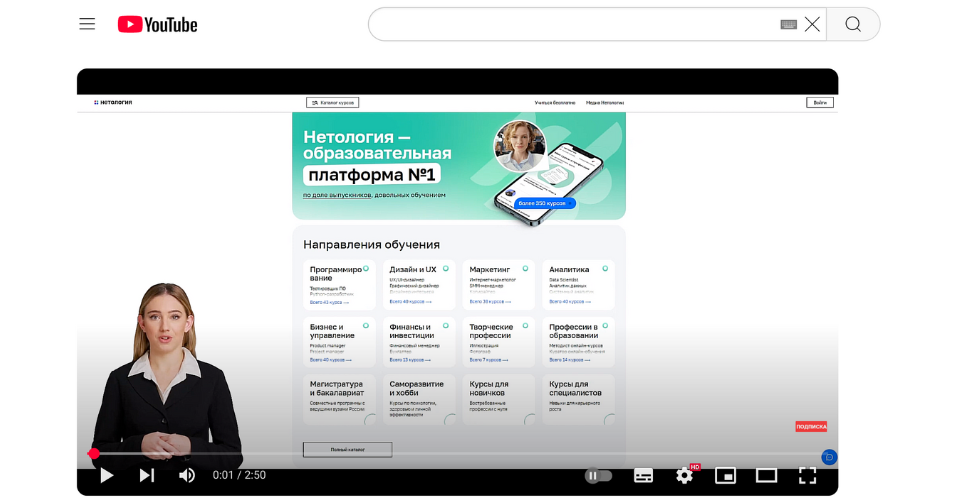Open the YouTube hamburger guide menu
This screenshot has width=955, height=500.
tap(87, 24)
